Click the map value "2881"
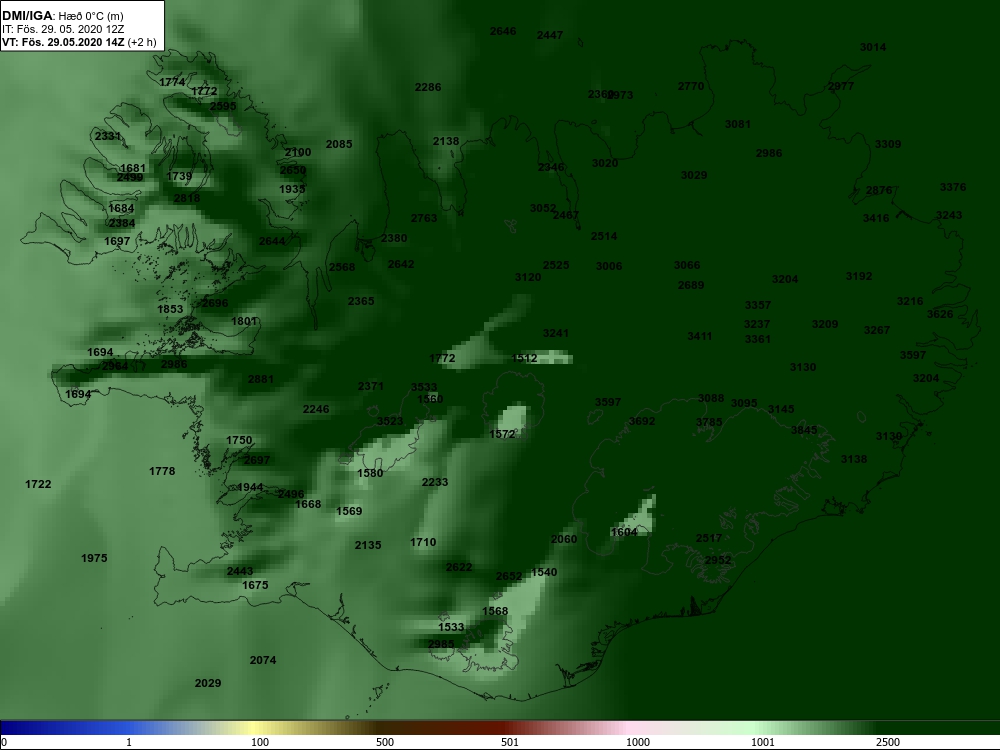 click(x=261, y=379)
